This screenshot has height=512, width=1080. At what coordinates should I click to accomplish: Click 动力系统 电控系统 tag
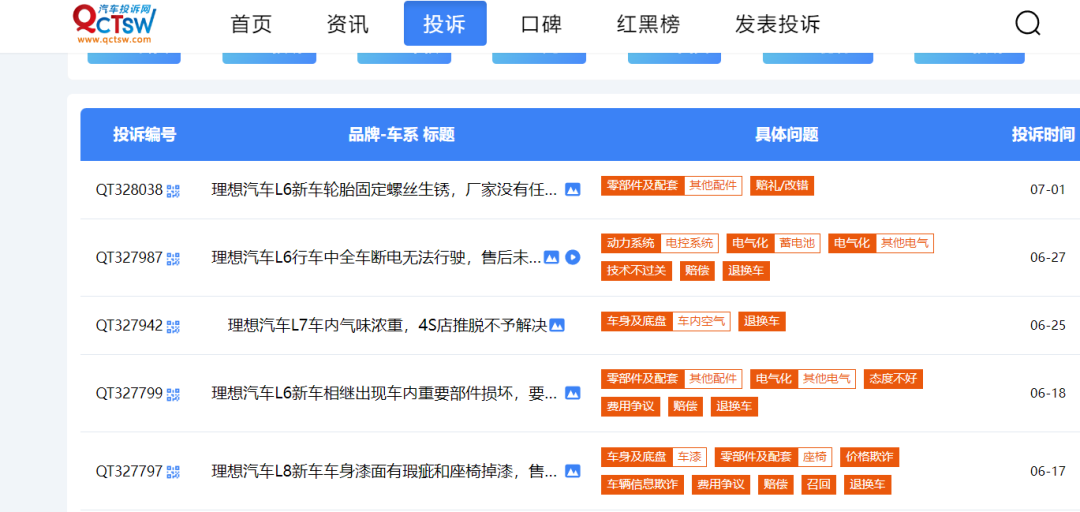(660, 243)
